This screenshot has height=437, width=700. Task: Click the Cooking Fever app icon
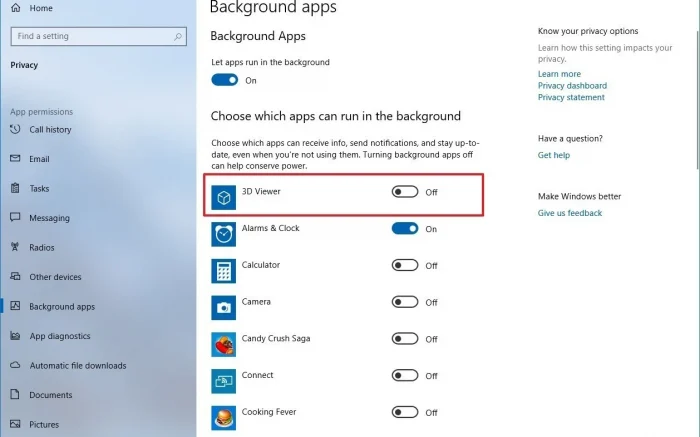click(224, 418)
